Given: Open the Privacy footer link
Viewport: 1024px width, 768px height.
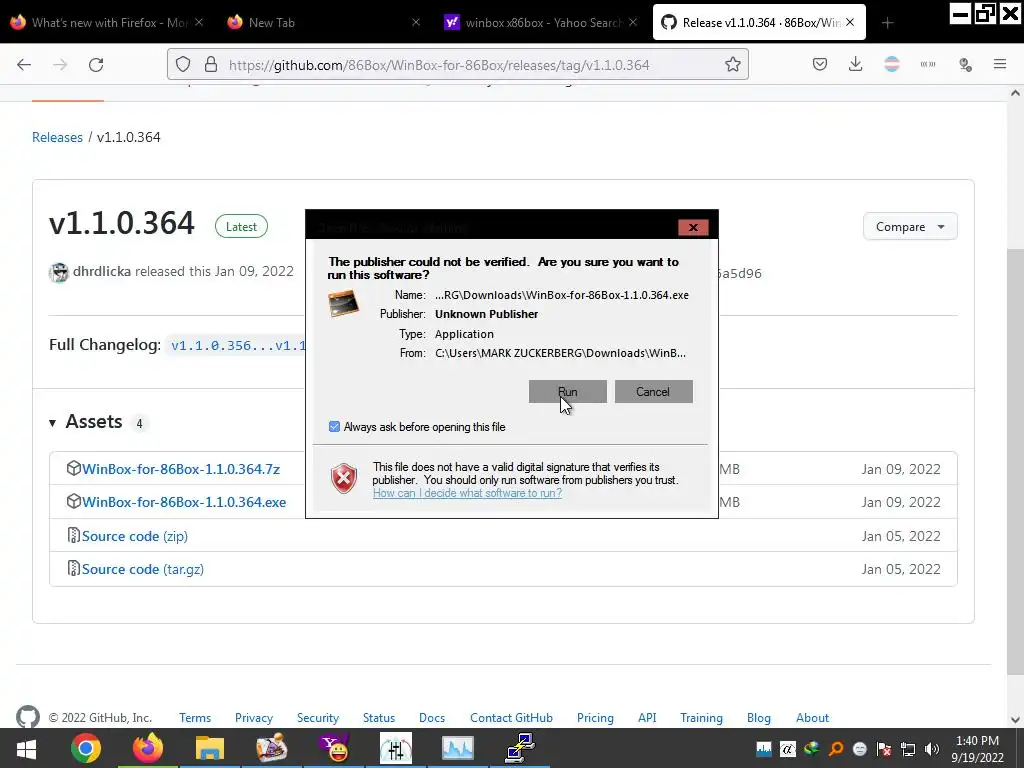Looking at the screenshot, I should pyautogui.click(x=254, y=718).
